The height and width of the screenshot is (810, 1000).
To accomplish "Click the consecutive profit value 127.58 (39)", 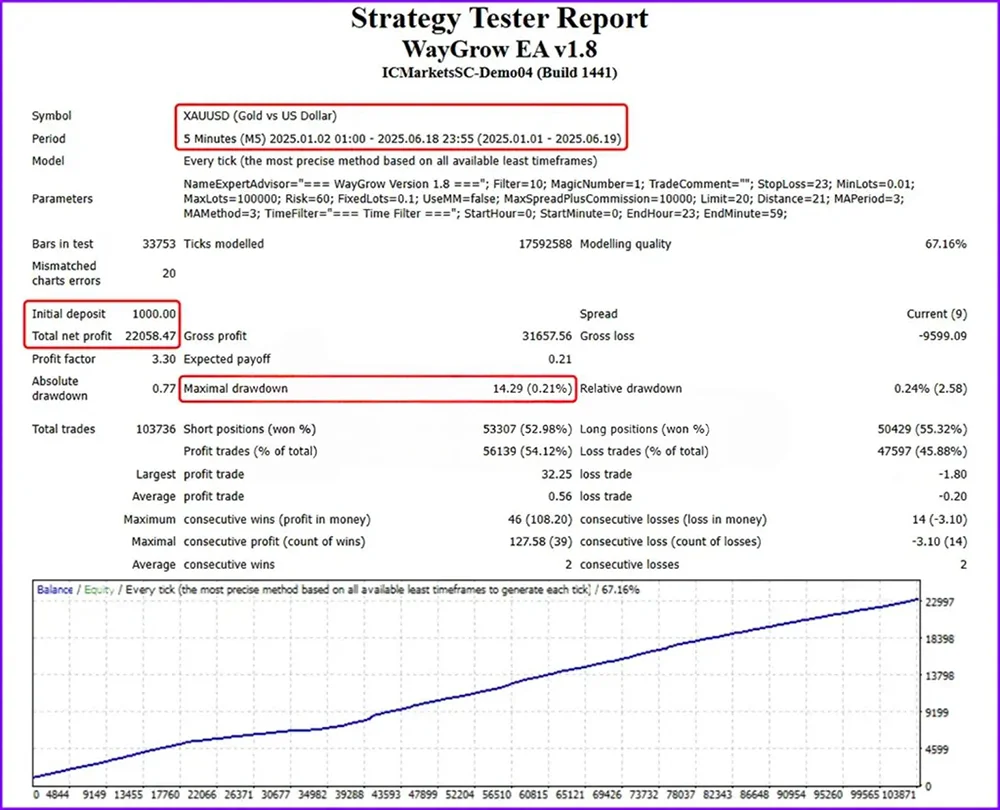I will (x=540, y=541).
